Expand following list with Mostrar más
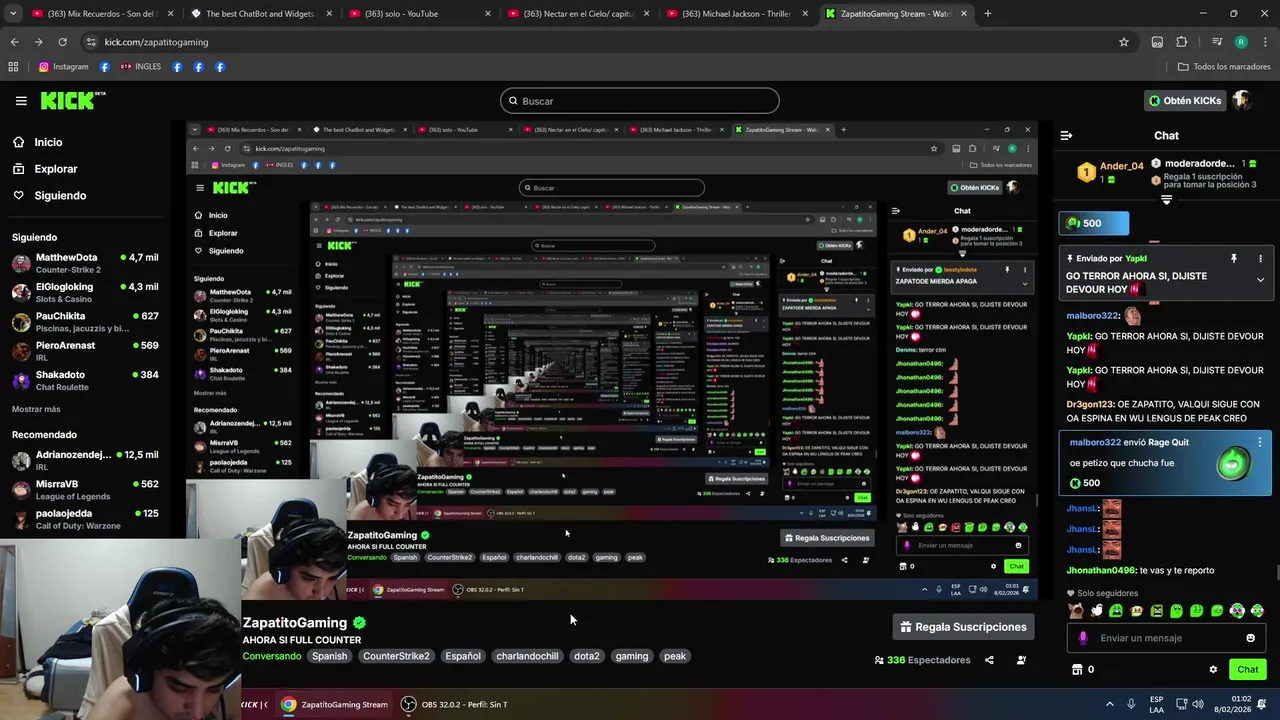1280x720 pixels. click(x=36, y=409)
